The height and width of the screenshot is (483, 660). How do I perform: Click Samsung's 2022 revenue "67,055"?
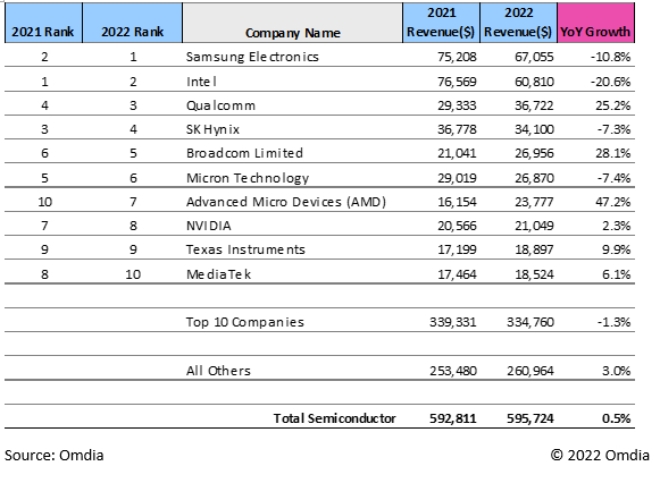(x=534, y=56)
